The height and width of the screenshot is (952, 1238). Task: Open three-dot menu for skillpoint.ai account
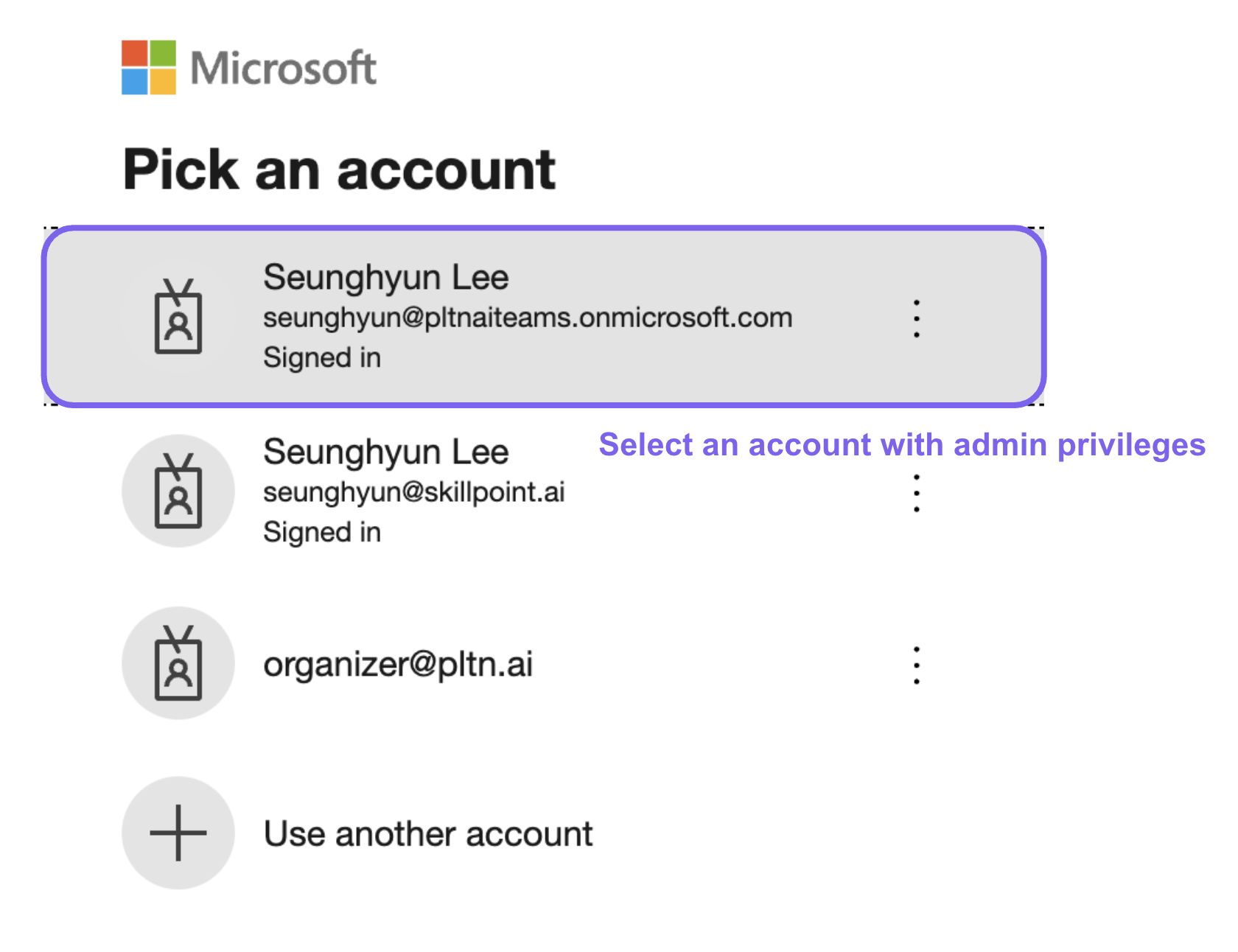pyautogui.click(x=916, y=493)
